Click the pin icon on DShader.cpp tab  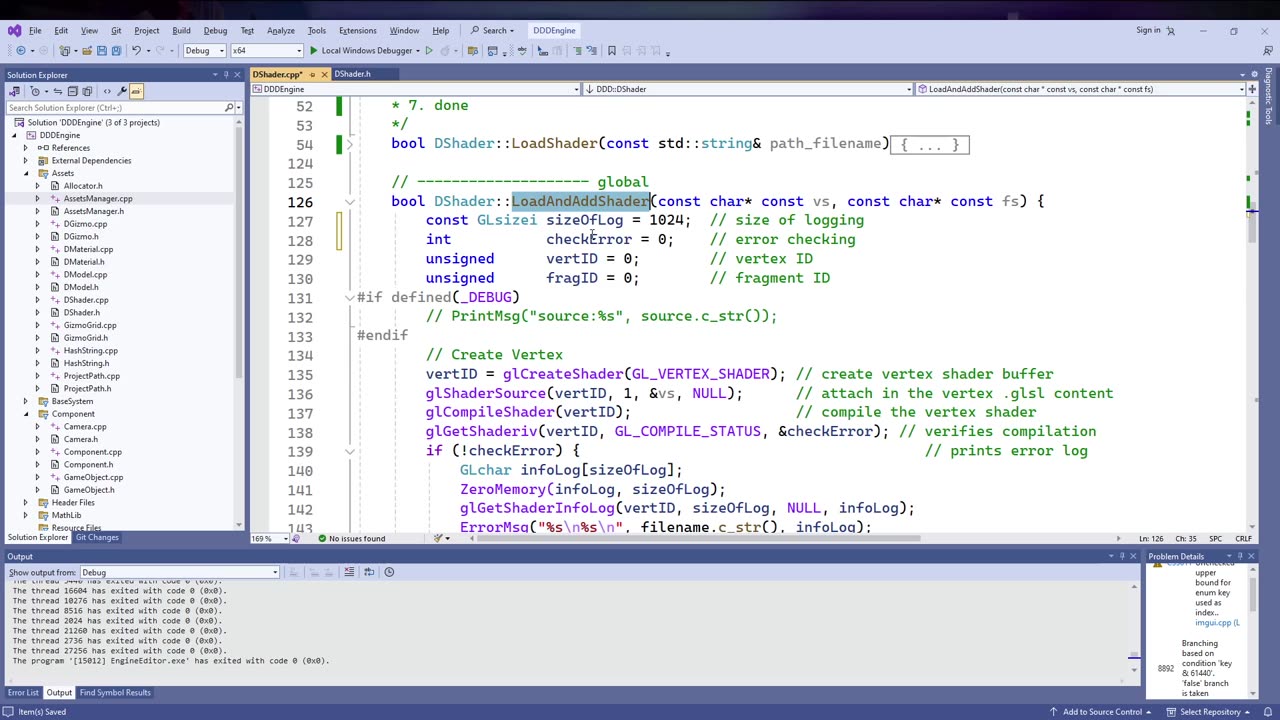[x=311, y=74]
